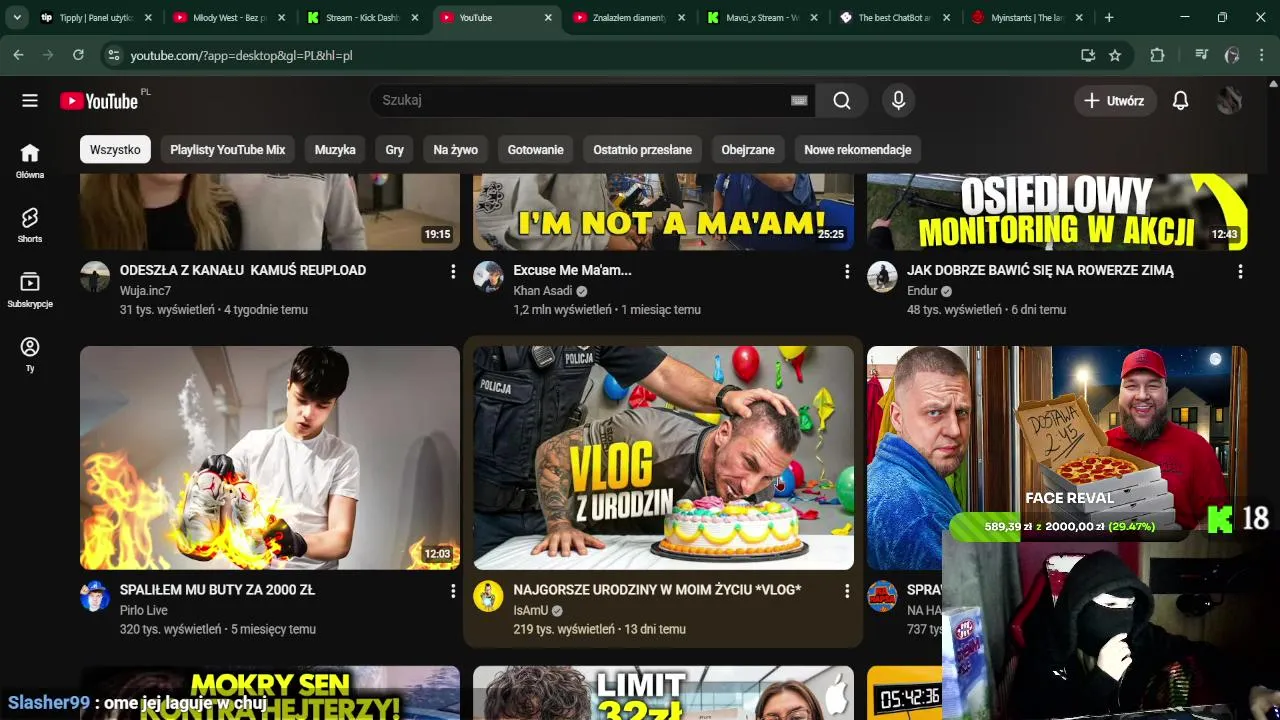Open Khan Asadi channel name link
This screenshot has height=720, width=1280.
[543, 291]
